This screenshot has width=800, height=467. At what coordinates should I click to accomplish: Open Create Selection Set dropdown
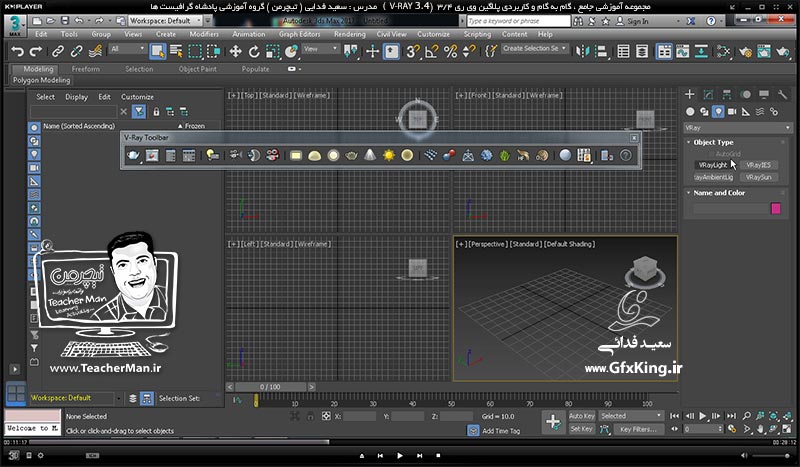534,48
